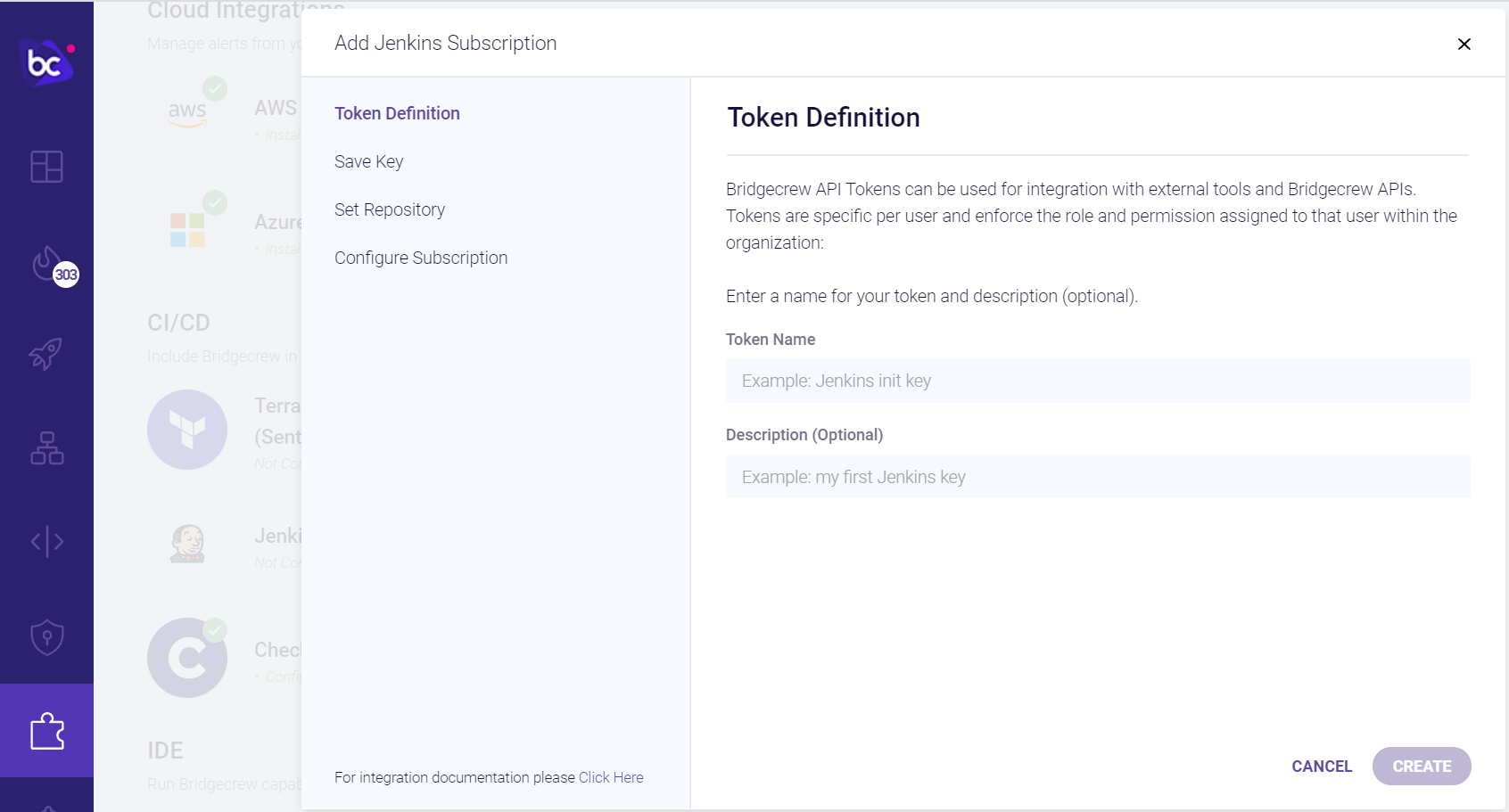Viewport: 1509px width, 812px height.
Task: Click the AWS integration logo
Action: [x=187, y=114]
